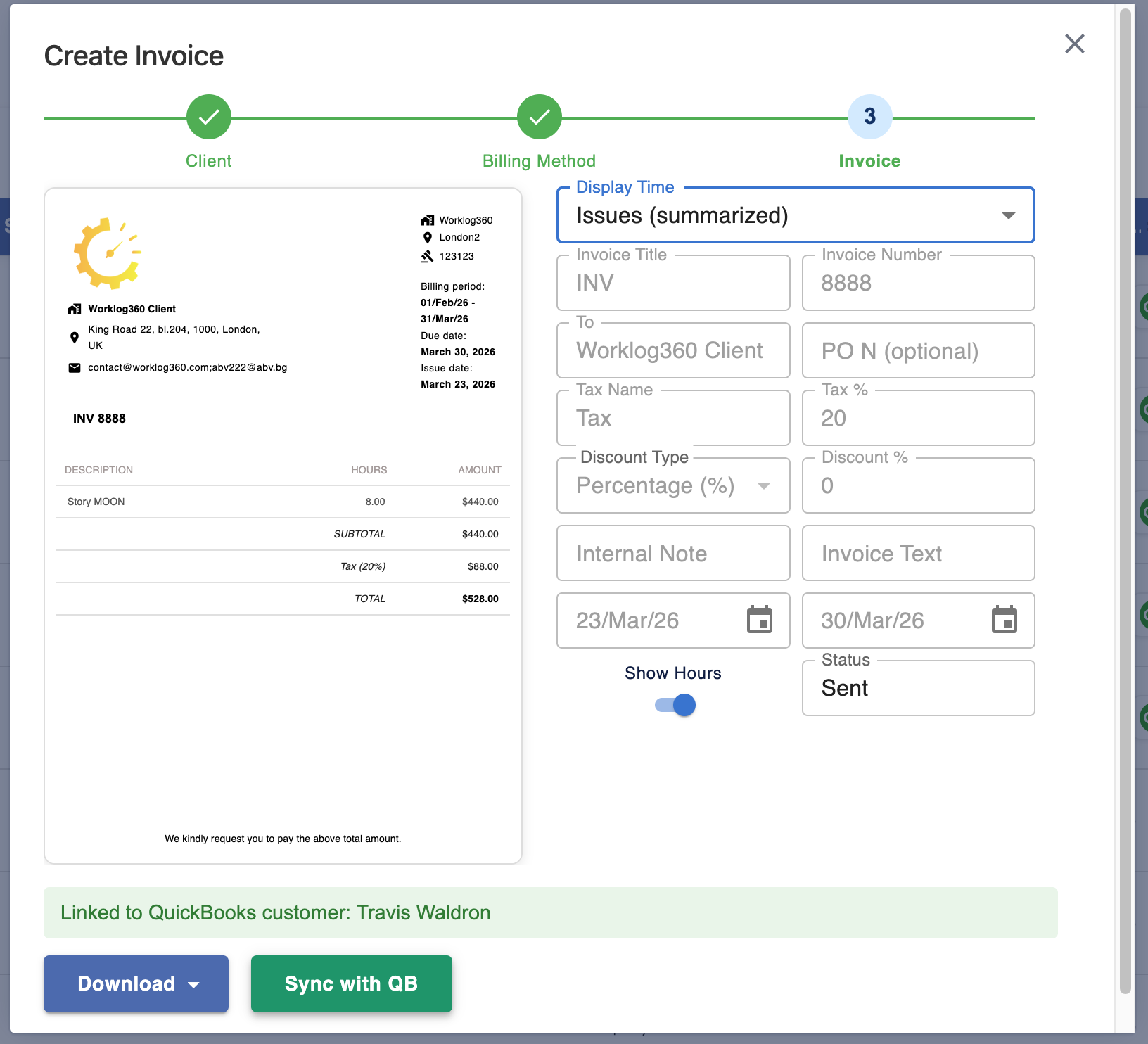The width and height of the screenshot is (1148, 1044).
Task: Click the Discount % field
Action: pos(918,485)
